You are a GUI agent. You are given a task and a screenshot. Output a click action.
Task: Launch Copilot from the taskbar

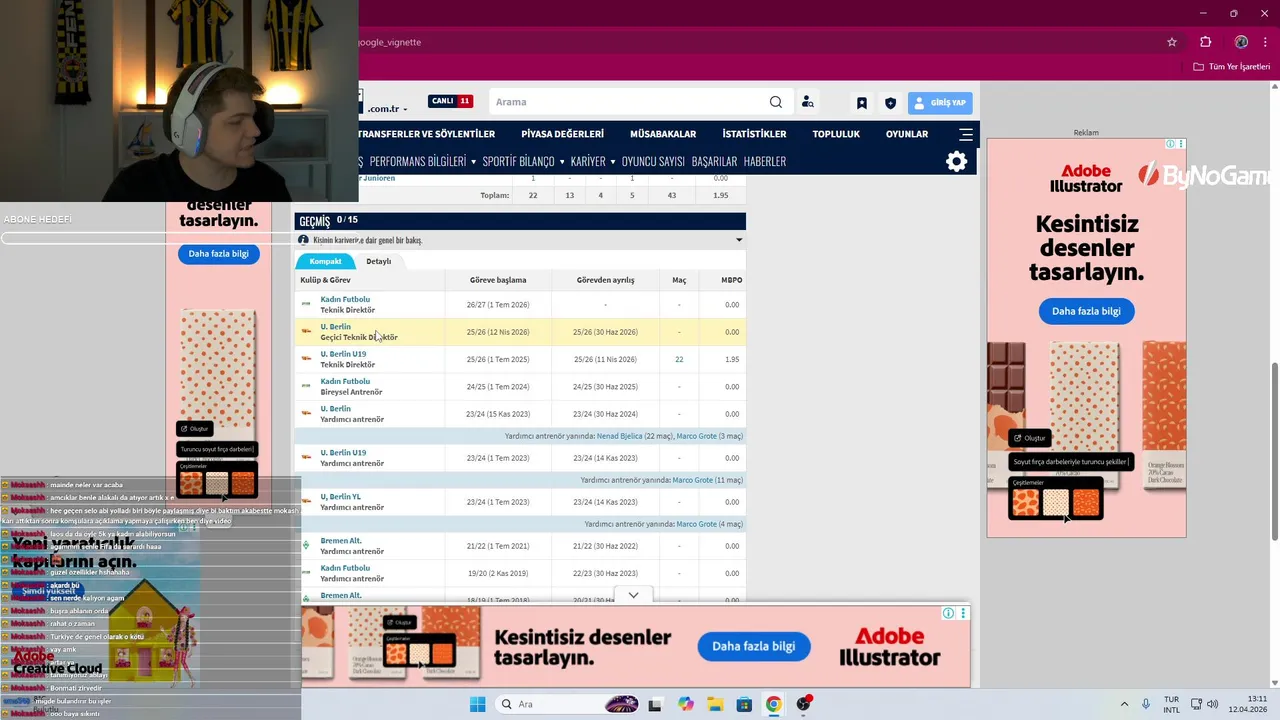click(685, 704)
